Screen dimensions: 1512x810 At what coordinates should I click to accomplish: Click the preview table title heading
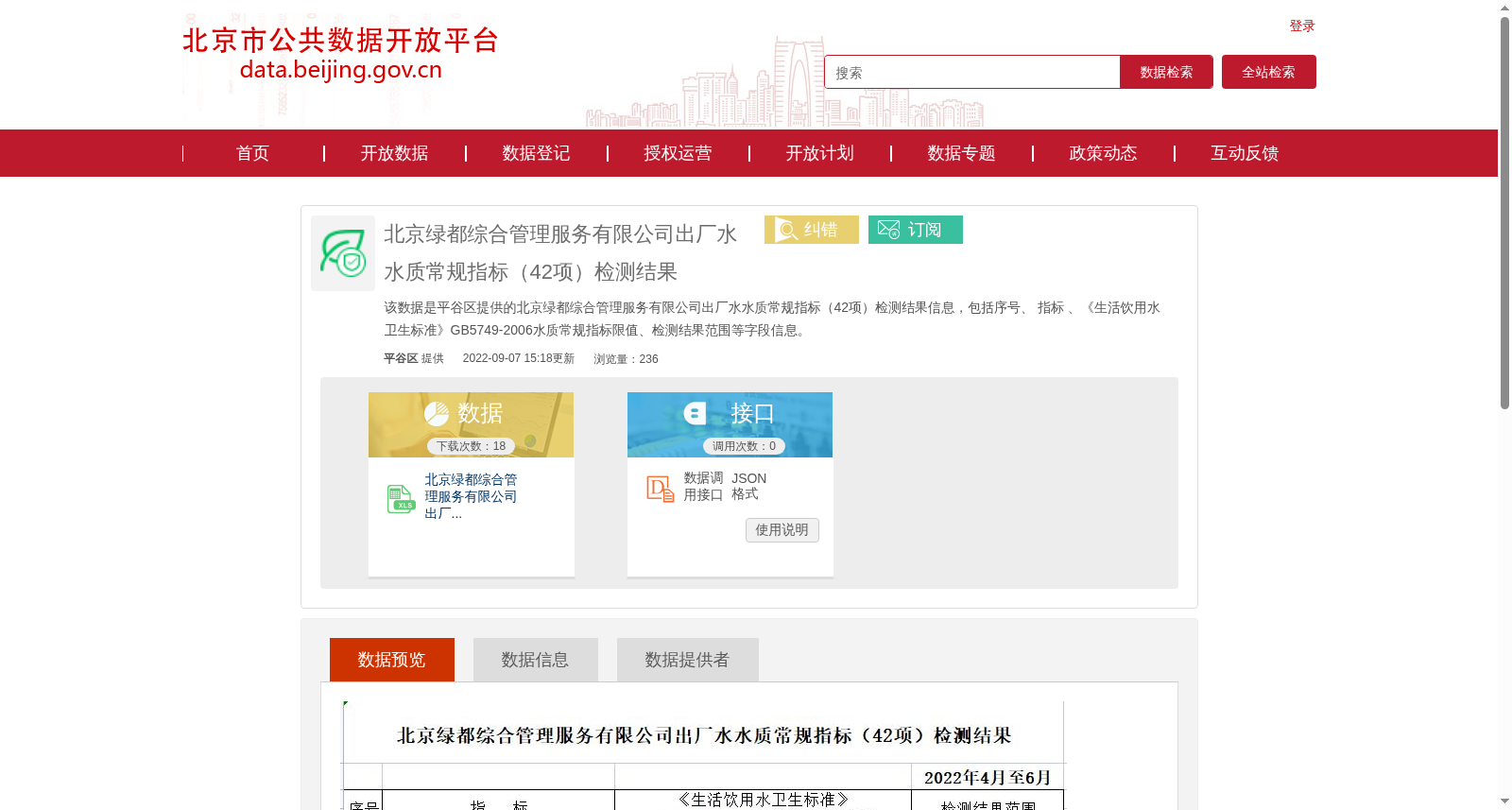[x=704, y=735]
